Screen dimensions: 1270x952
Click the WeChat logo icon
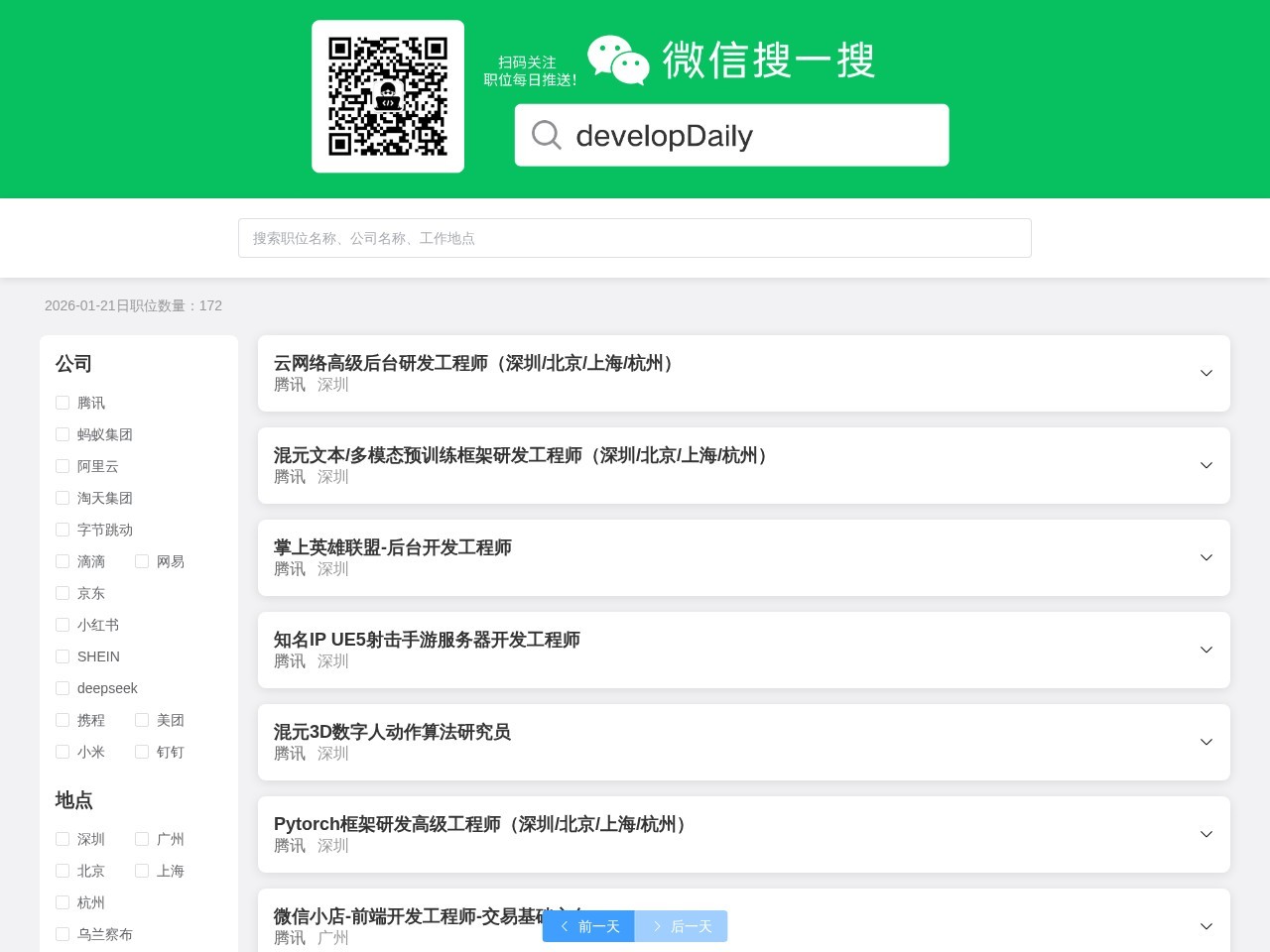point(618,60)
